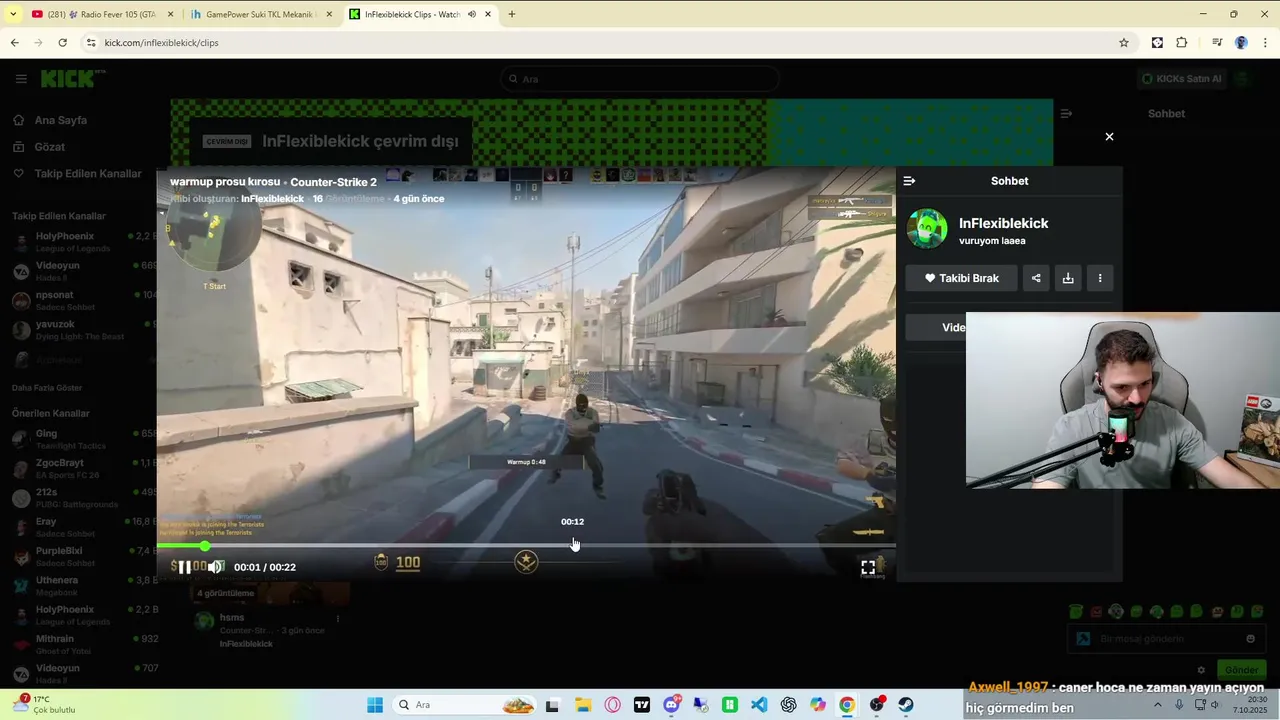Viewport: 1280px width, 720px height.
Task: Click the address bar URL
Action: point(161,43)
